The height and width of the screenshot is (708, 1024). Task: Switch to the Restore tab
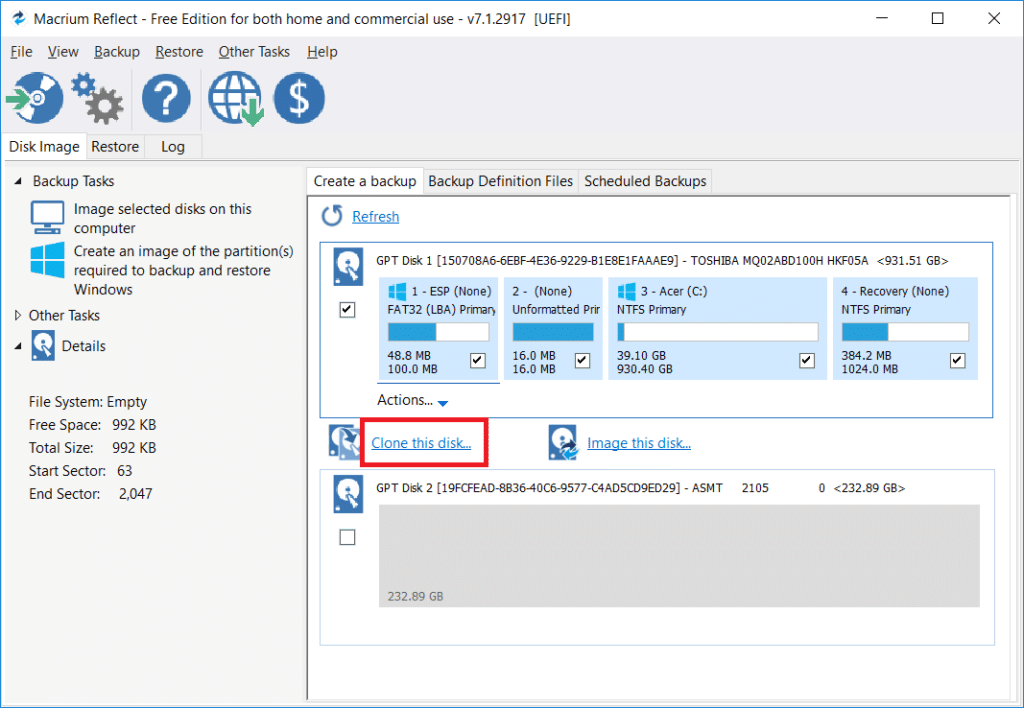click(x=115, y=146)
